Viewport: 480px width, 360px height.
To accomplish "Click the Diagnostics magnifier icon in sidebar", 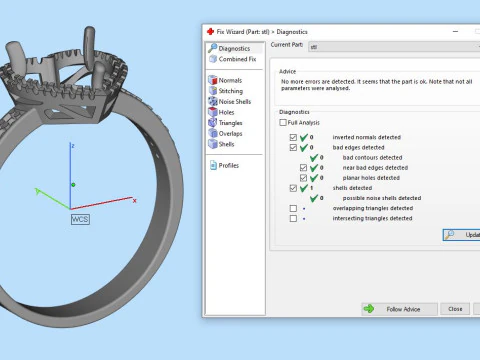I will click(212, 48).
